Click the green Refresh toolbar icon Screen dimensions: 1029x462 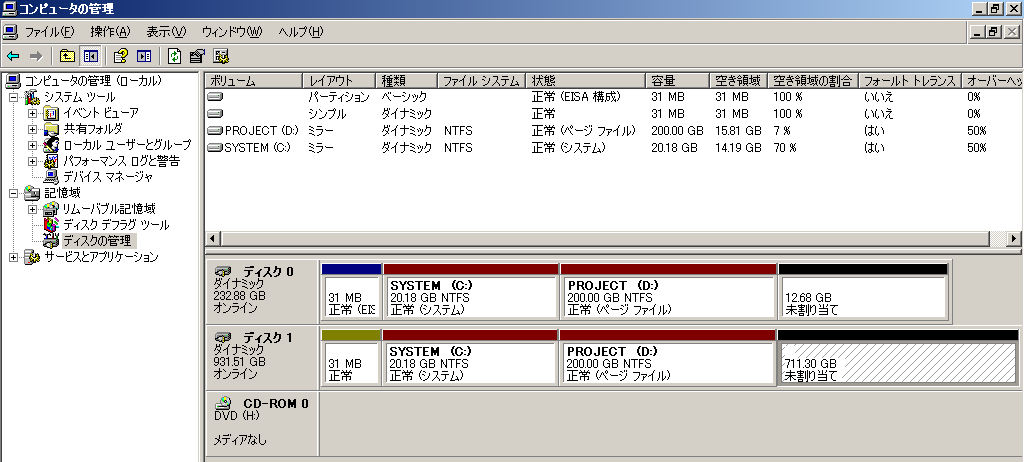(x=175, y=56)
